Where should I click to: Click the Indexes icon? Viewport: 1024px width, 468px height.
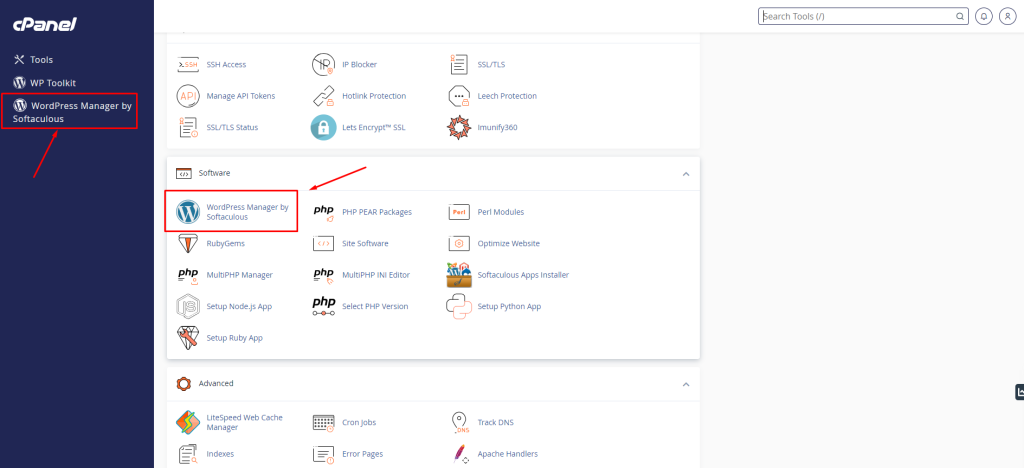[x=188, y=454]
